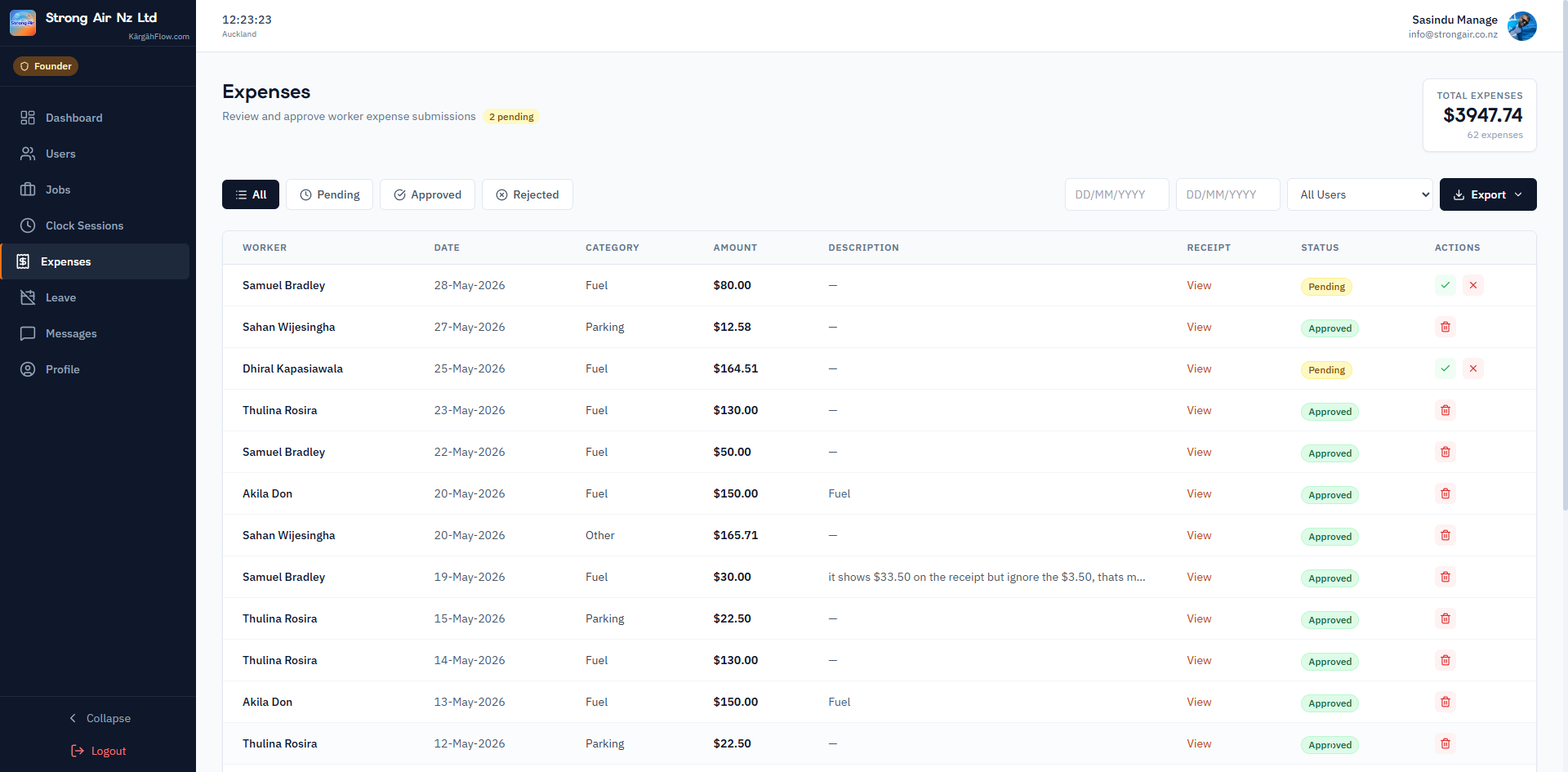This screenshot has height=772, width=1568.
Task: Click the end date DD/MM/YYYY field
Action: point(1228,194)
